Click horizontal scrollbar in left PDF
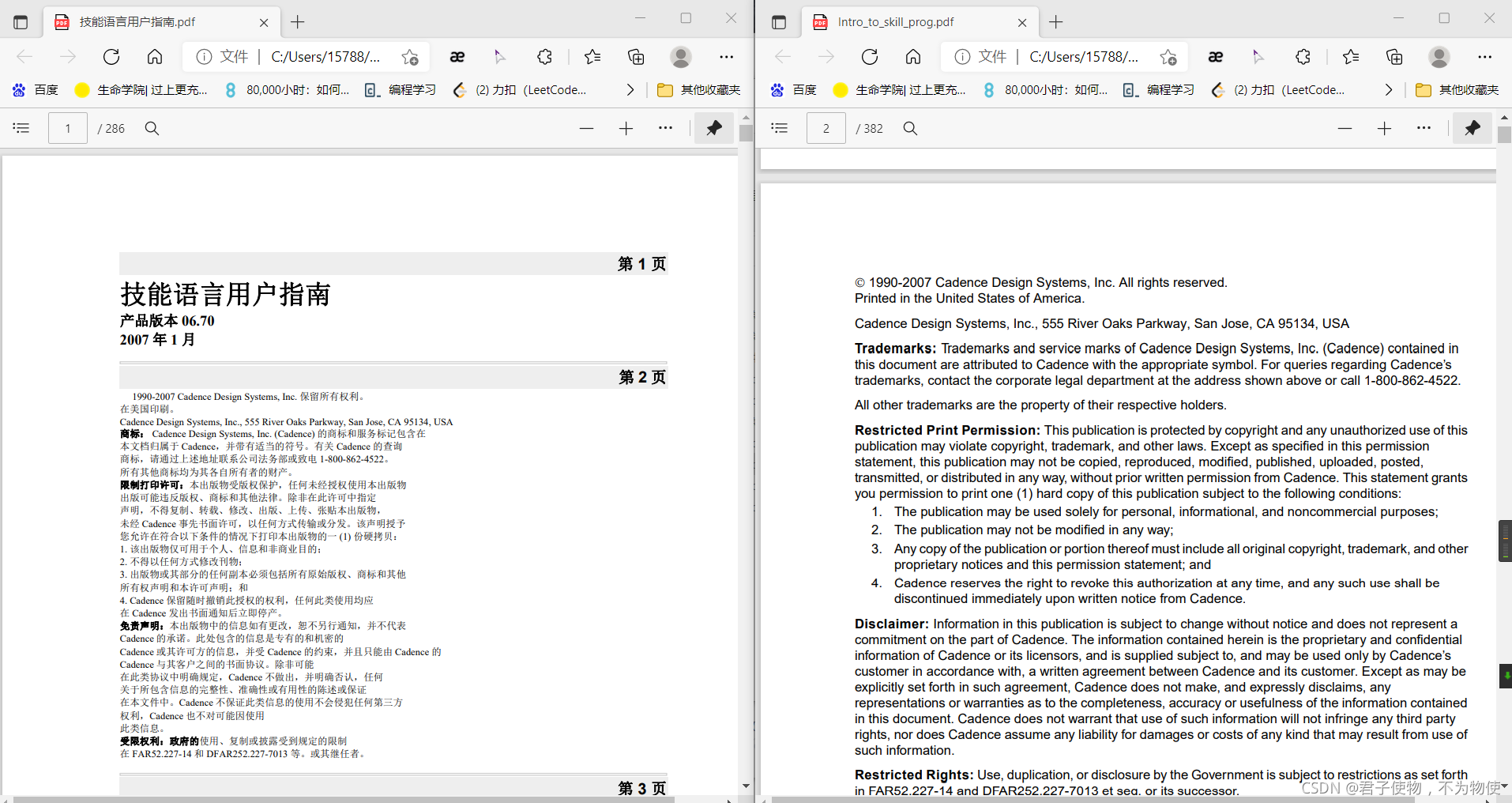Screen dimensions: 1512x803 coord(344,799)
